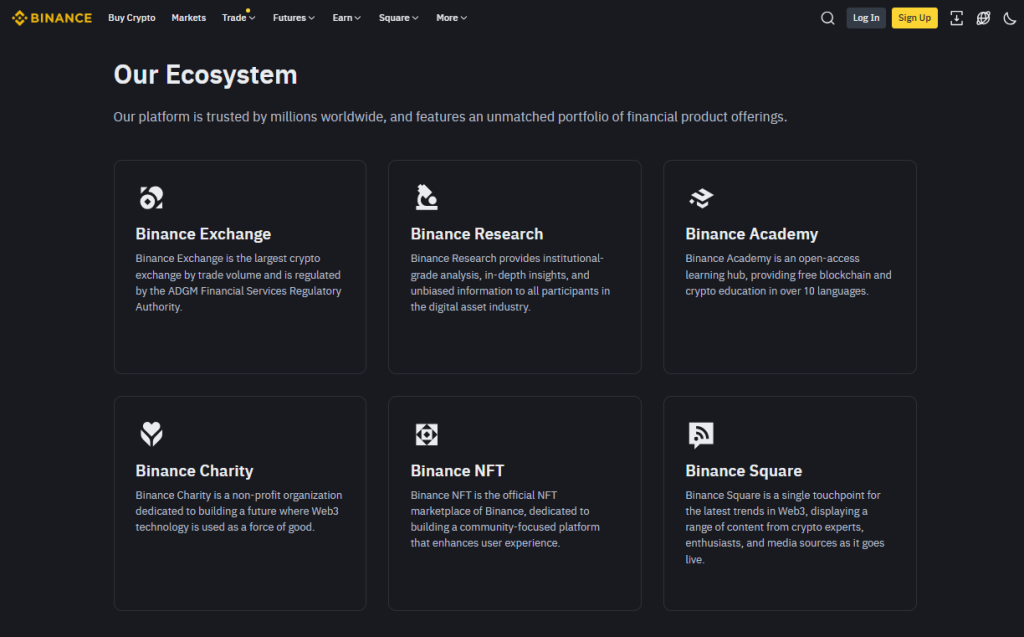The height and width of the screenshot is (637, 1024).
Task: Open the Markets menu item
Action: [x=188, y=17]
